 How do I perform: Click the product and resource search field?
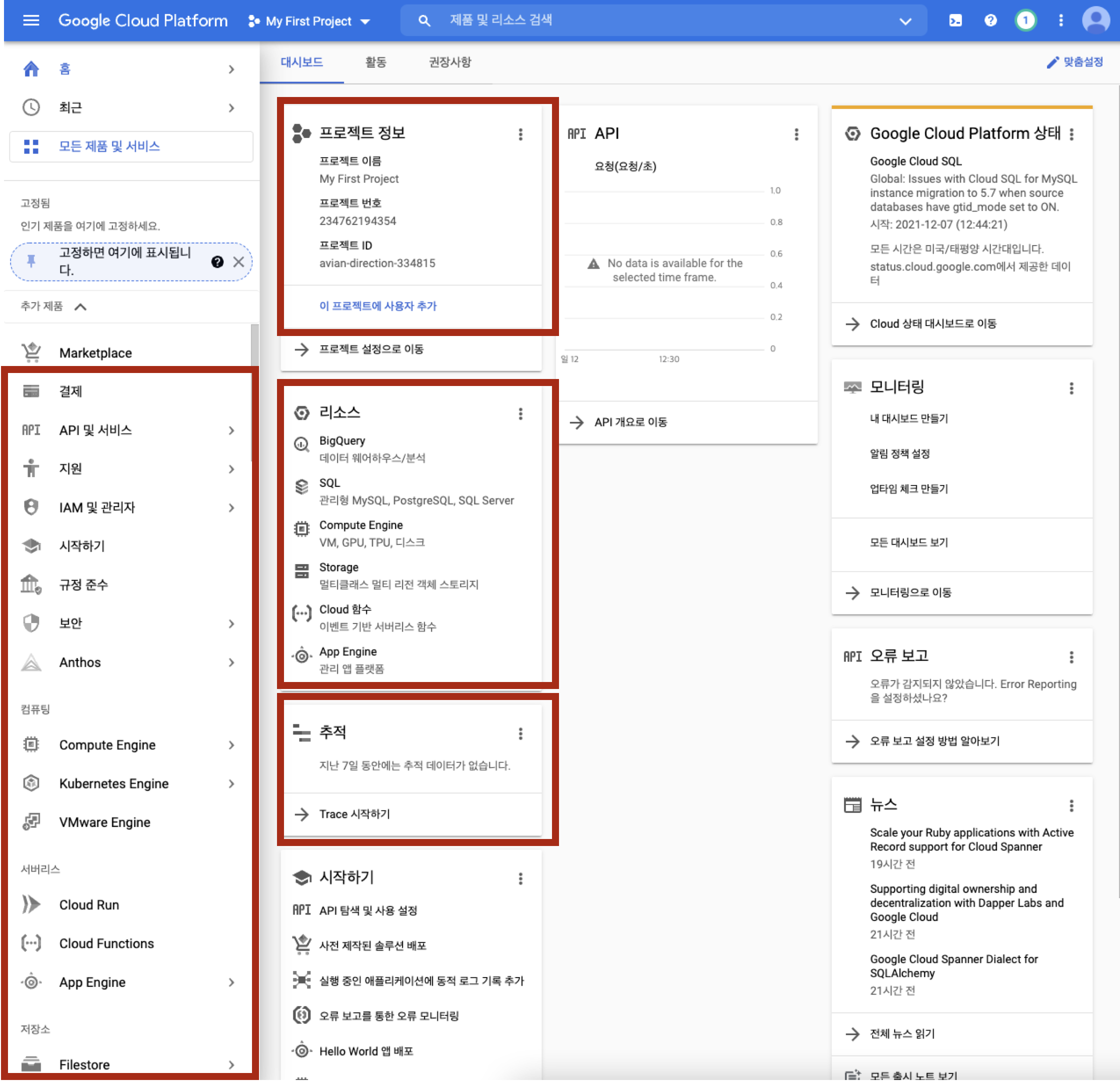click(x=663, y=20)
